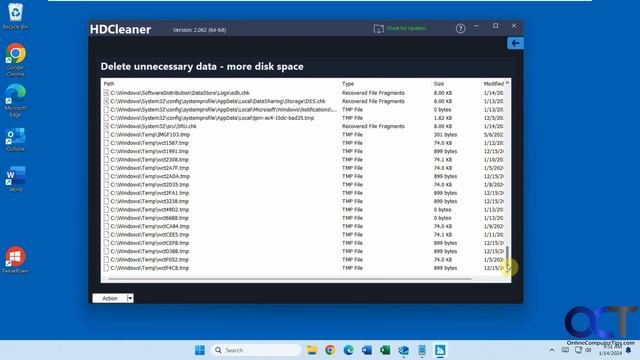Select the wctCA84.tmp file row
Image resolution: width=640 pixels, height=360 pixels.
point(304,227)
